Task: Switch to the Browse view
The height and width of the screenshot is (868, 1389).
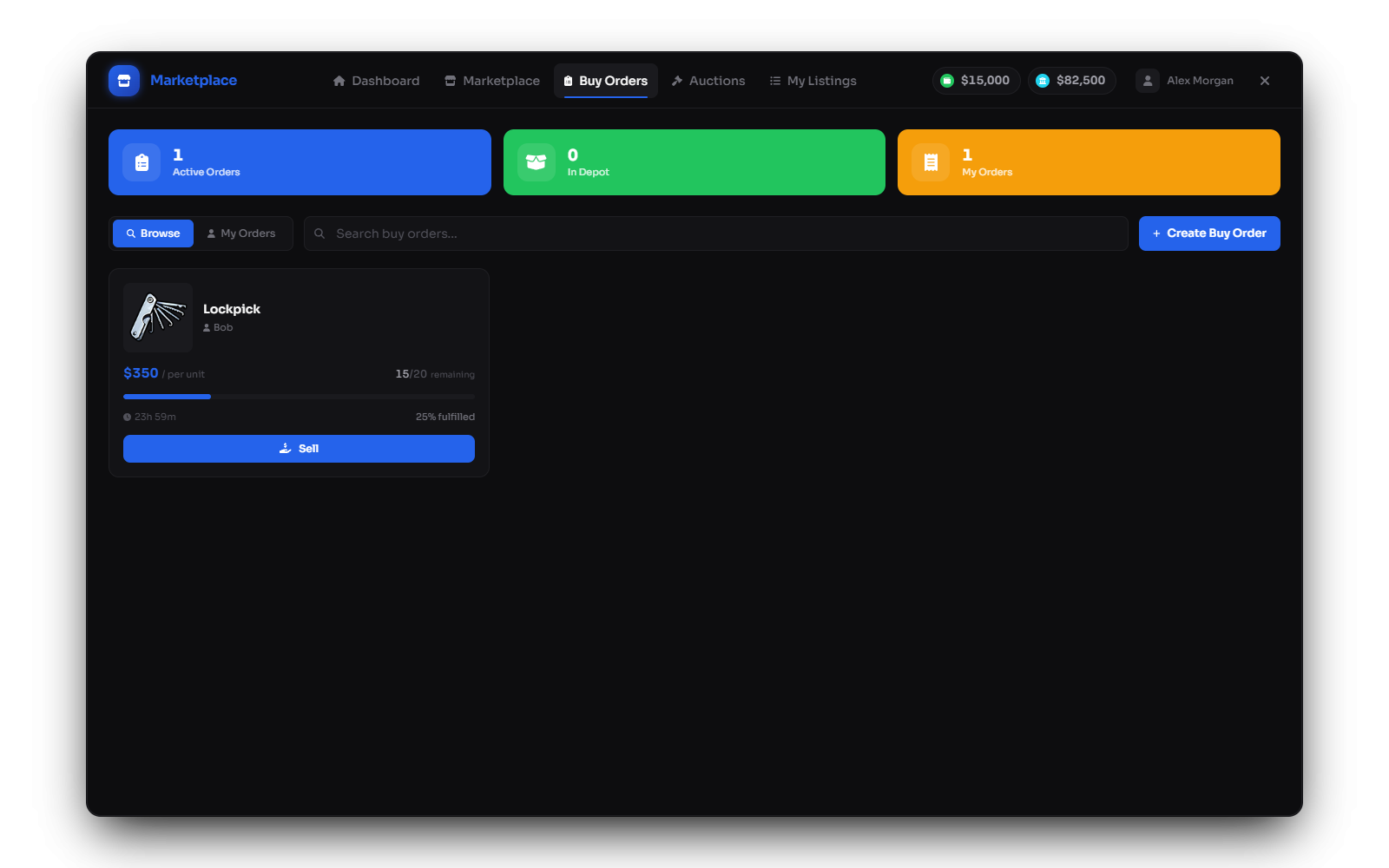Action: click(153, 233)
